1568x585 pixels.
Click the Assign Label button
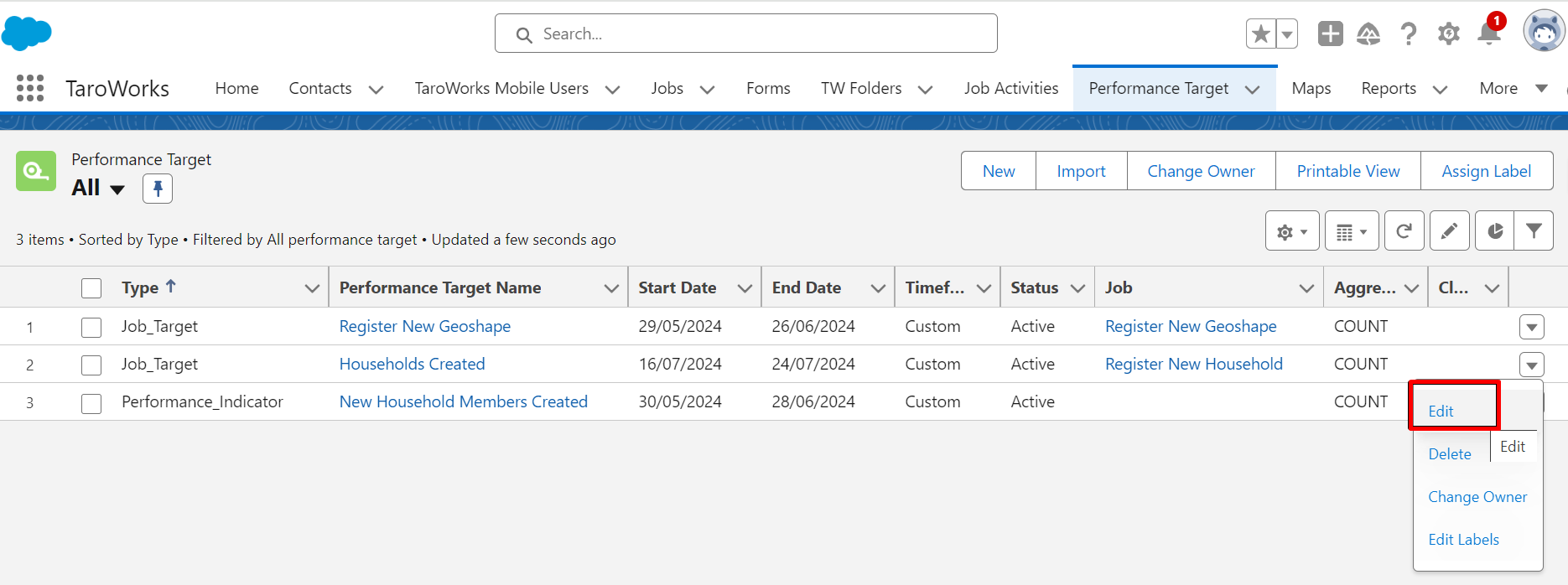pyautogui.click(x=1487, y=171)
